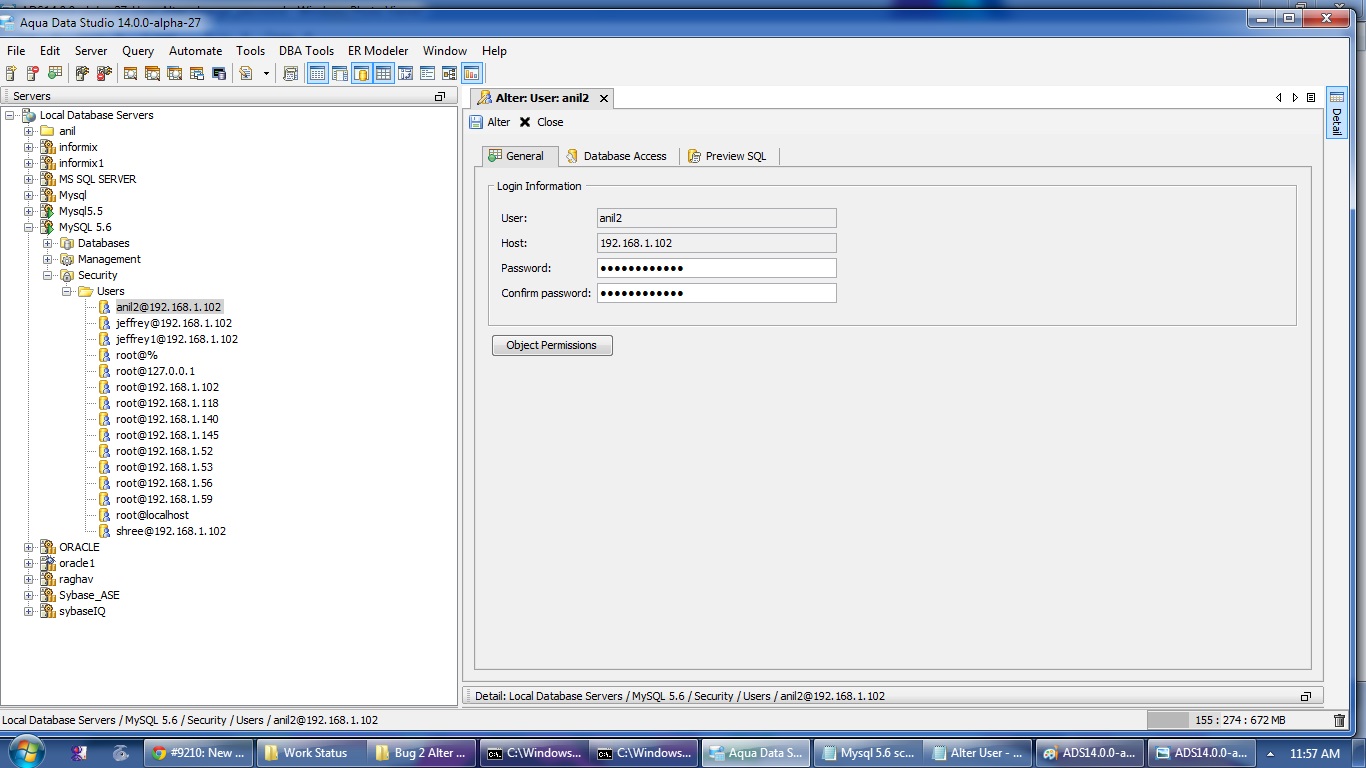Go to previous tab with the left arrow
Viewport: 1366px width, 768px height.
click(1278, 98)
